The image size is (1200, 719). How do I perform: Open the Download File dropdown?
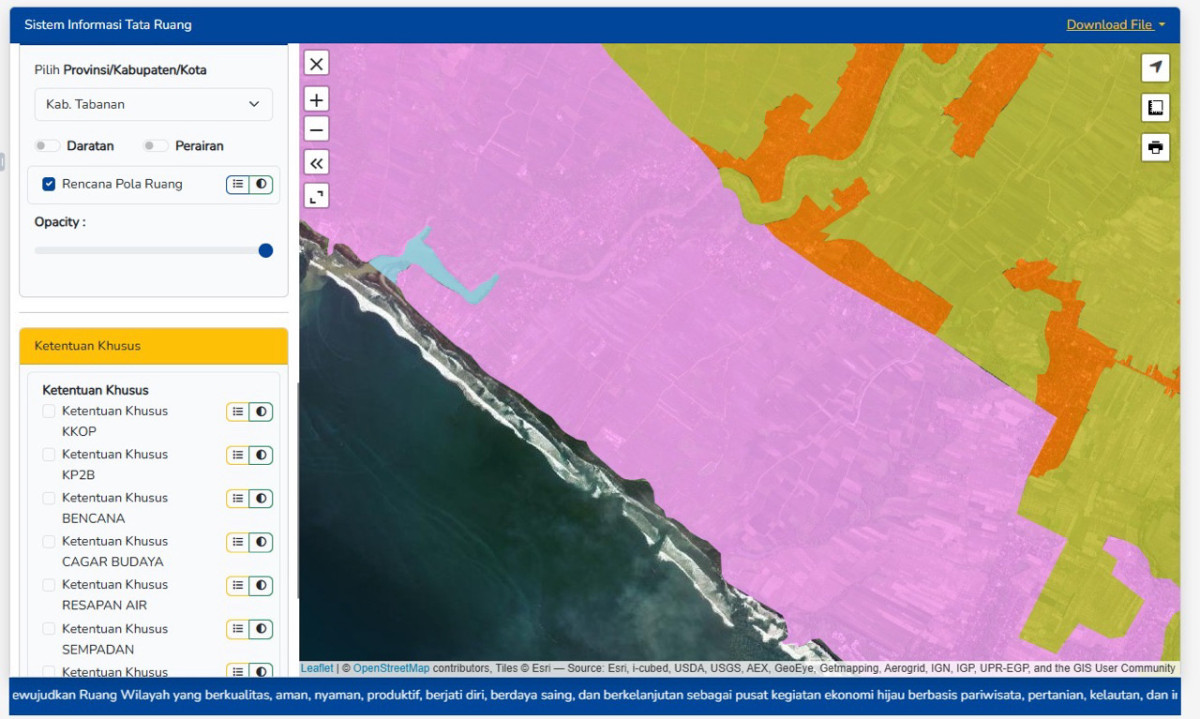pos(1115,25)
